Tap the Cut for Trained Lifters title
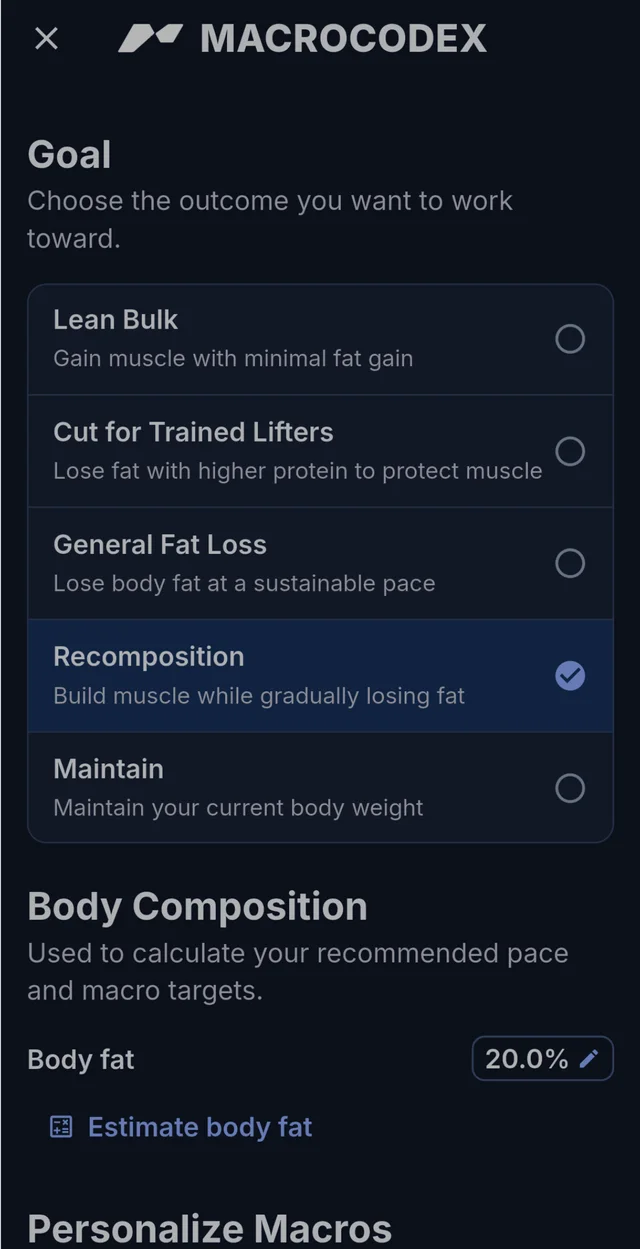640x1249 pixels. coord(193,432)
